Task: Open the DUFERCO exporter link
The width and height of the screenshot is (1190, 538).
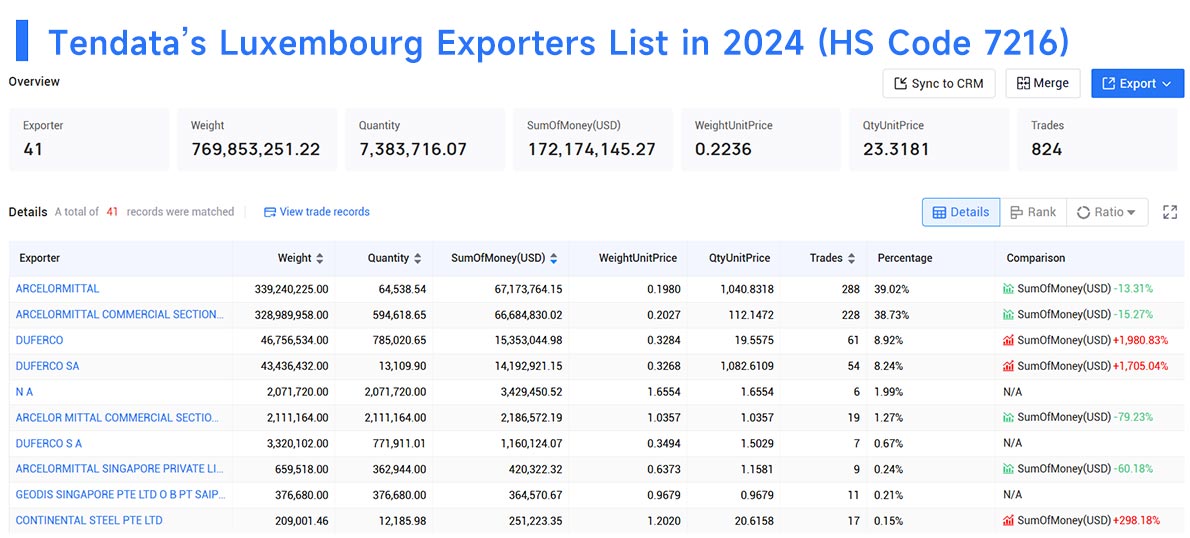Action: (39, 340)
